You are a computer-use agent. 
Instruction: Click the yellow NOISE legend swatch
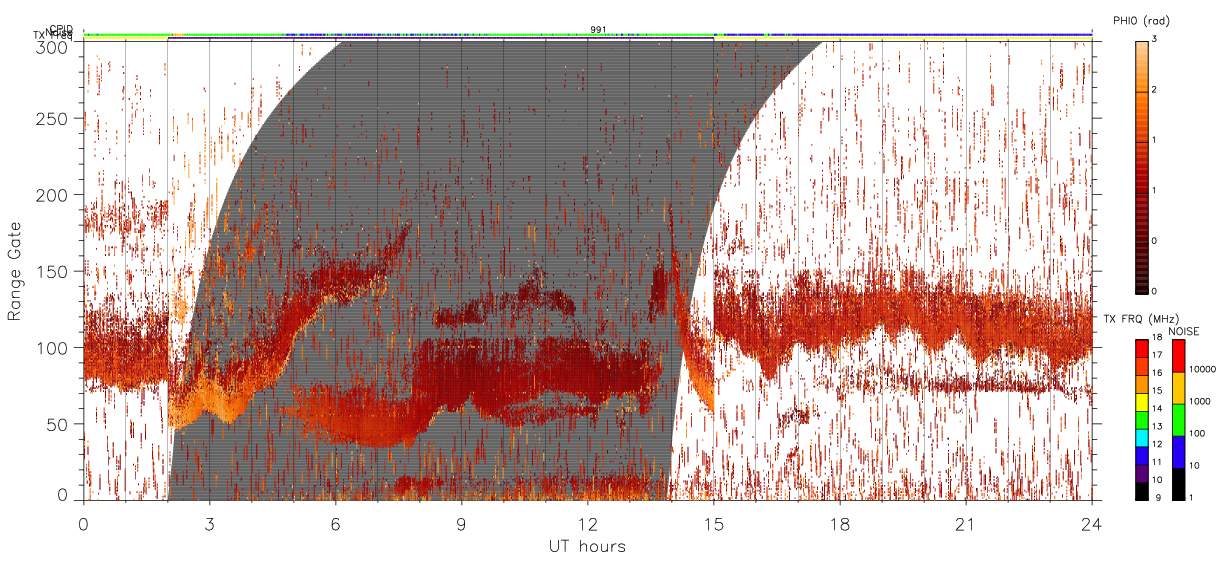click(1178, 388)
